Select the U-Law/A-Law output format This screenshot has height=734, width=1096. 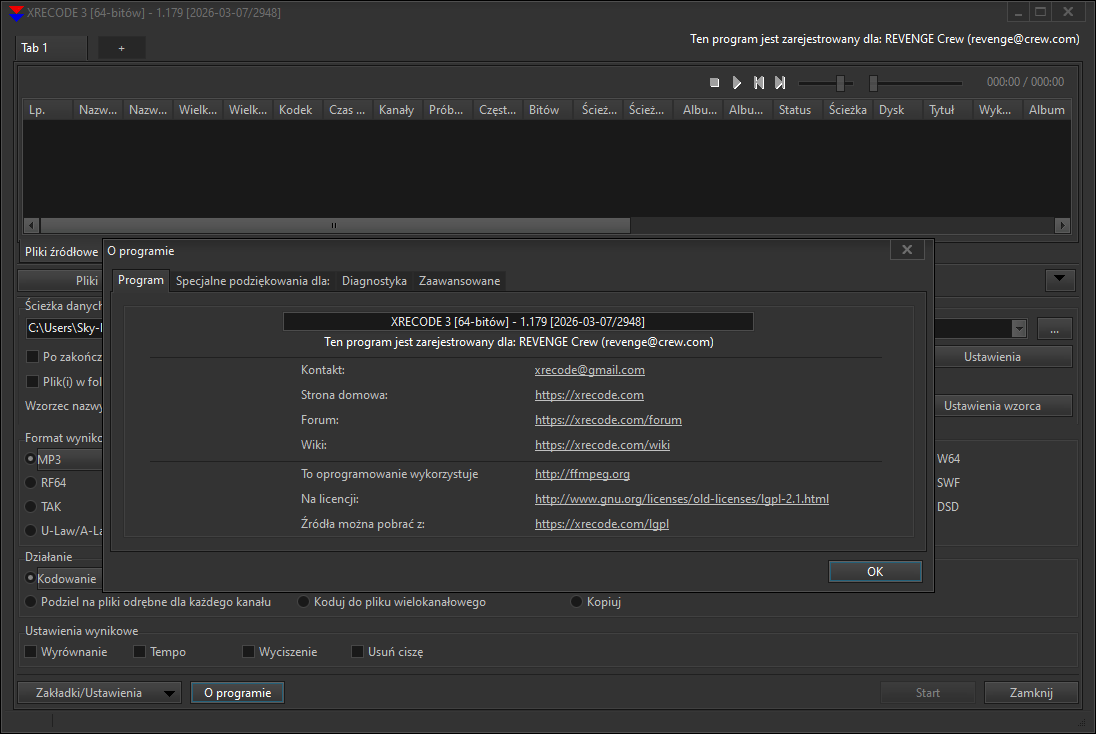[30, 531]
